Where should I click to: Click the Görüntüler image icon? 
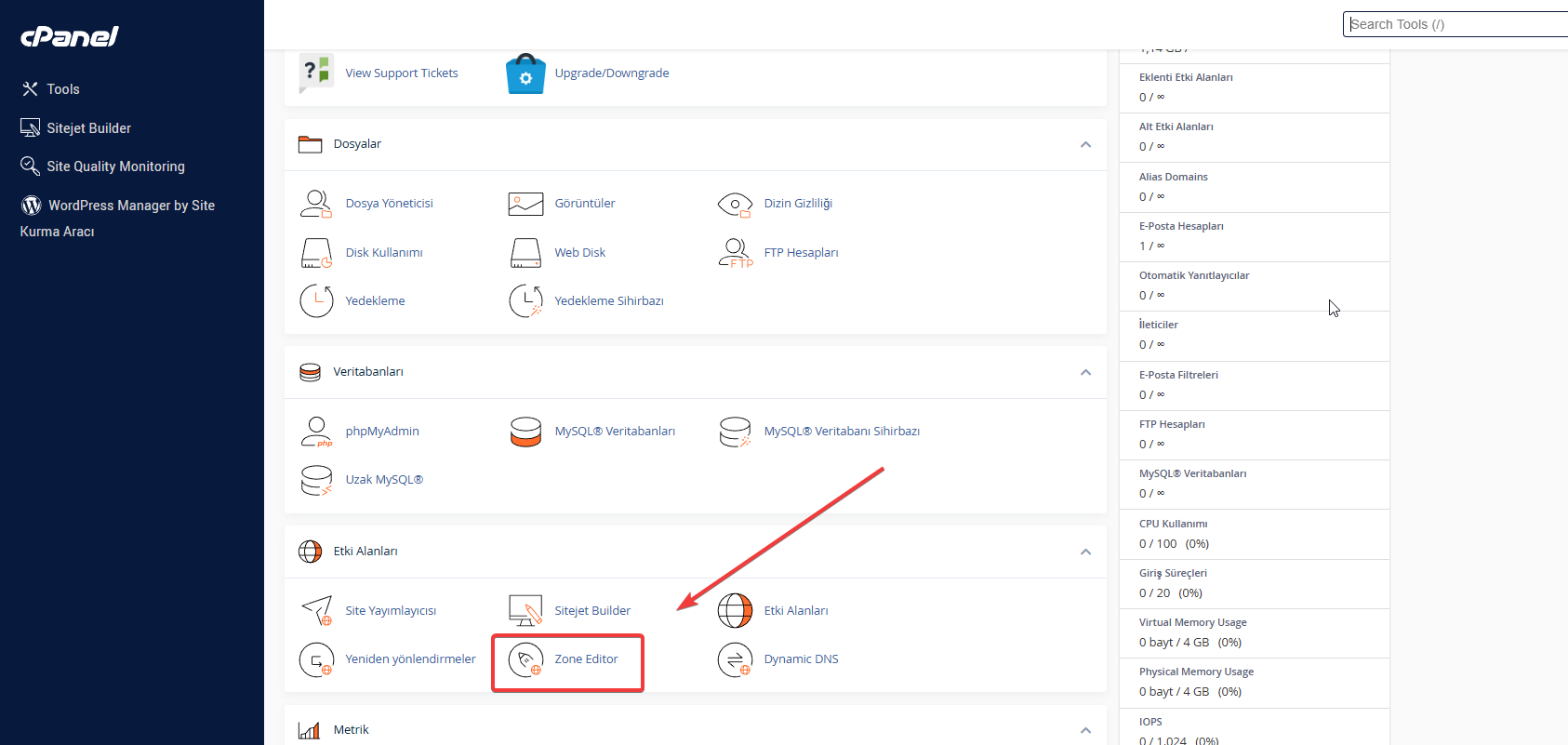(525, 203)
